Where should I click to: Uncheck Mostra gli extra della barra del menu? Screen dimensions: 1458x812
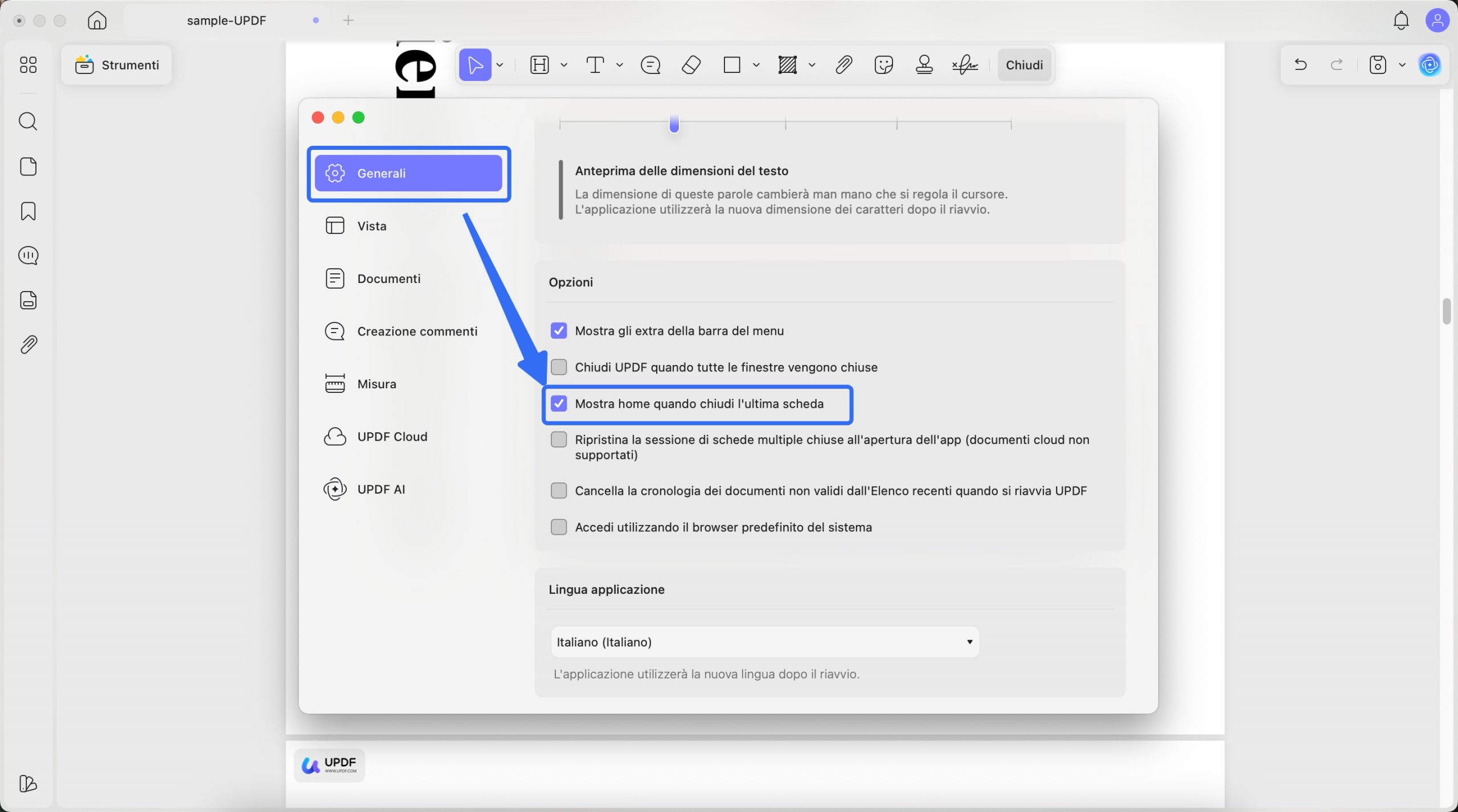pos(559,331)
